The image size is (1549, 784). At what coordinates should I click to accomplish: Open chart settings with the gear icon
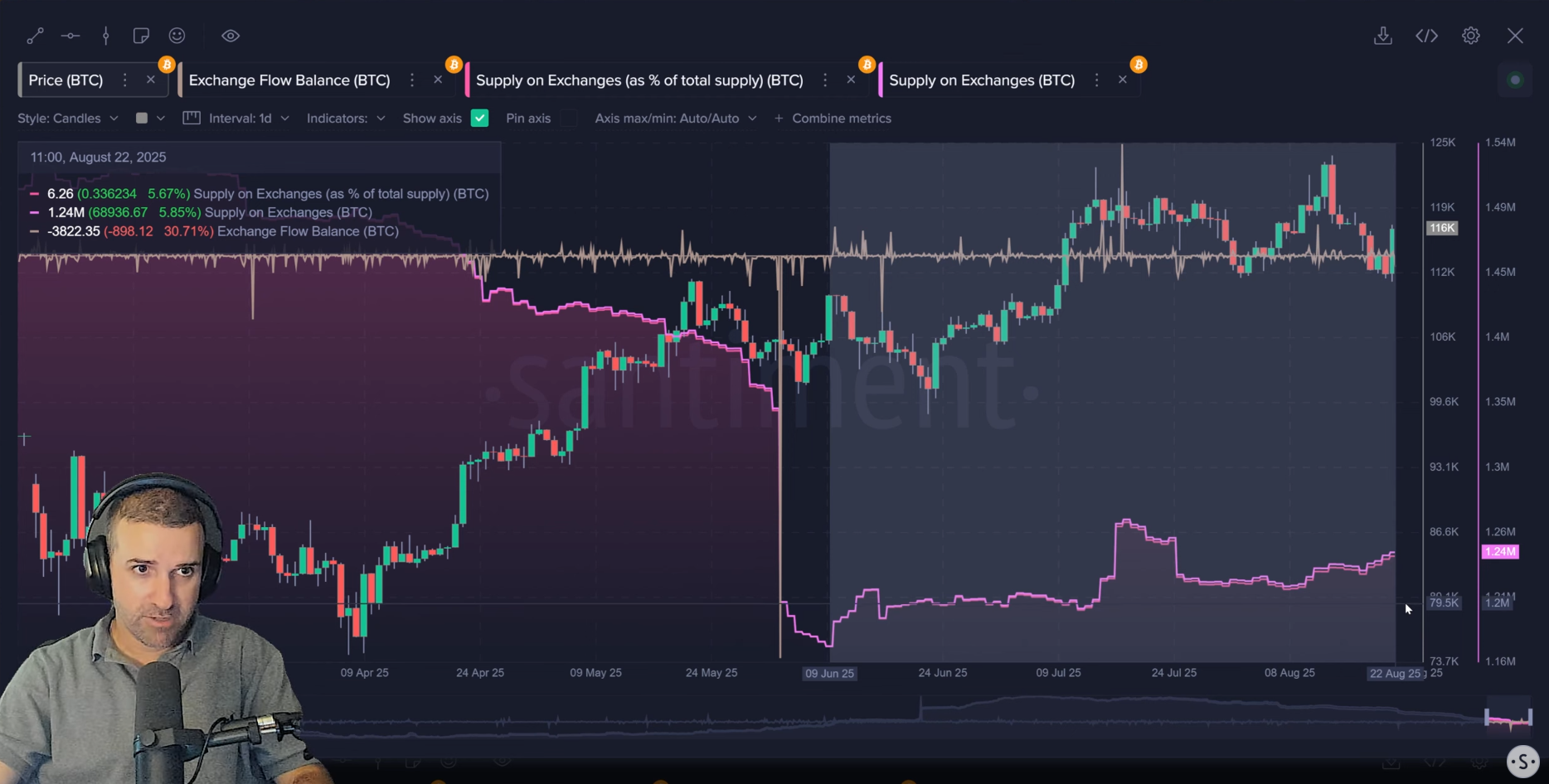pos(1471,36)
